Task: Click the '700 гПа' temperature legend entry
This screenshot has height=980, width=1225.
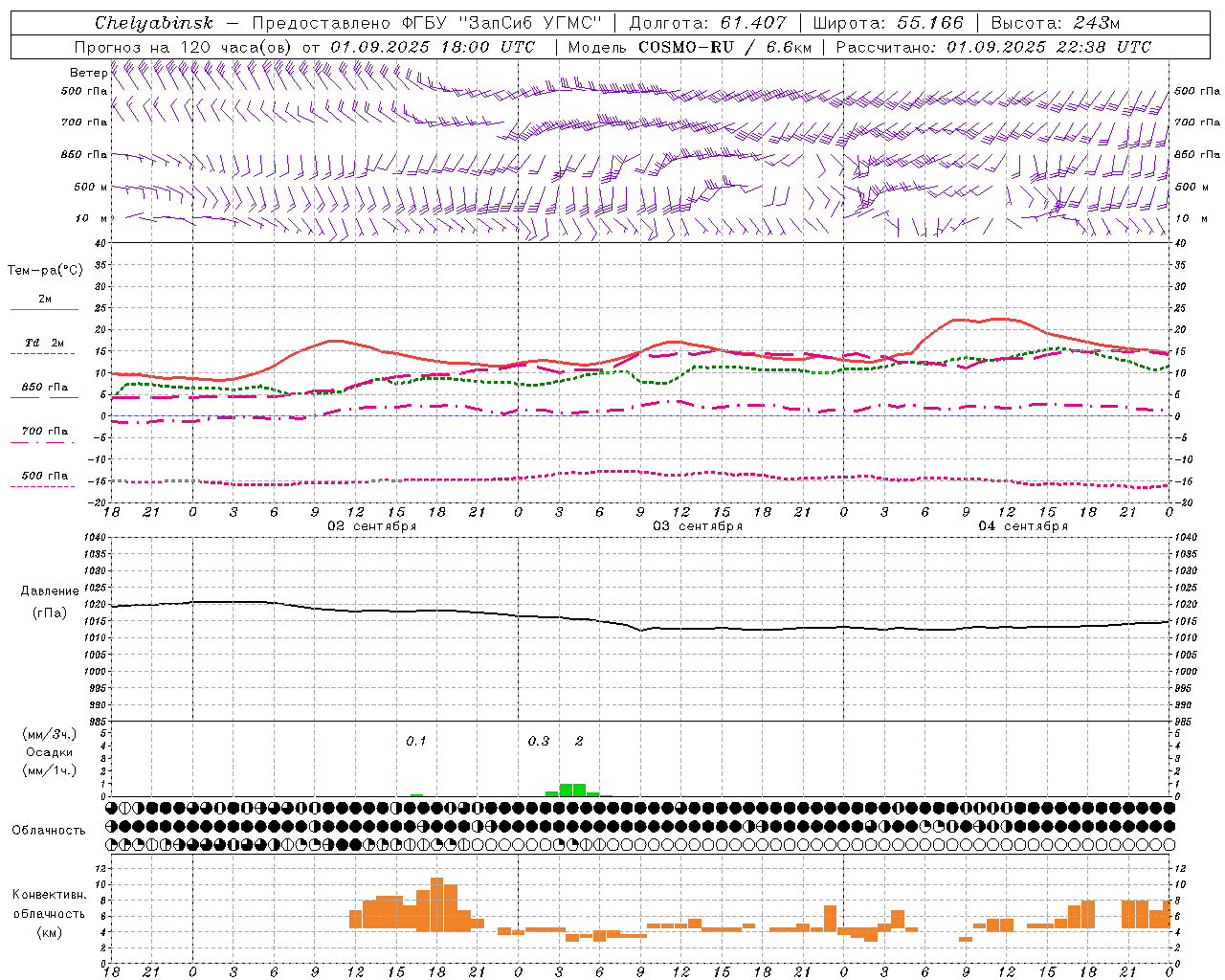Action: (44, 431)
